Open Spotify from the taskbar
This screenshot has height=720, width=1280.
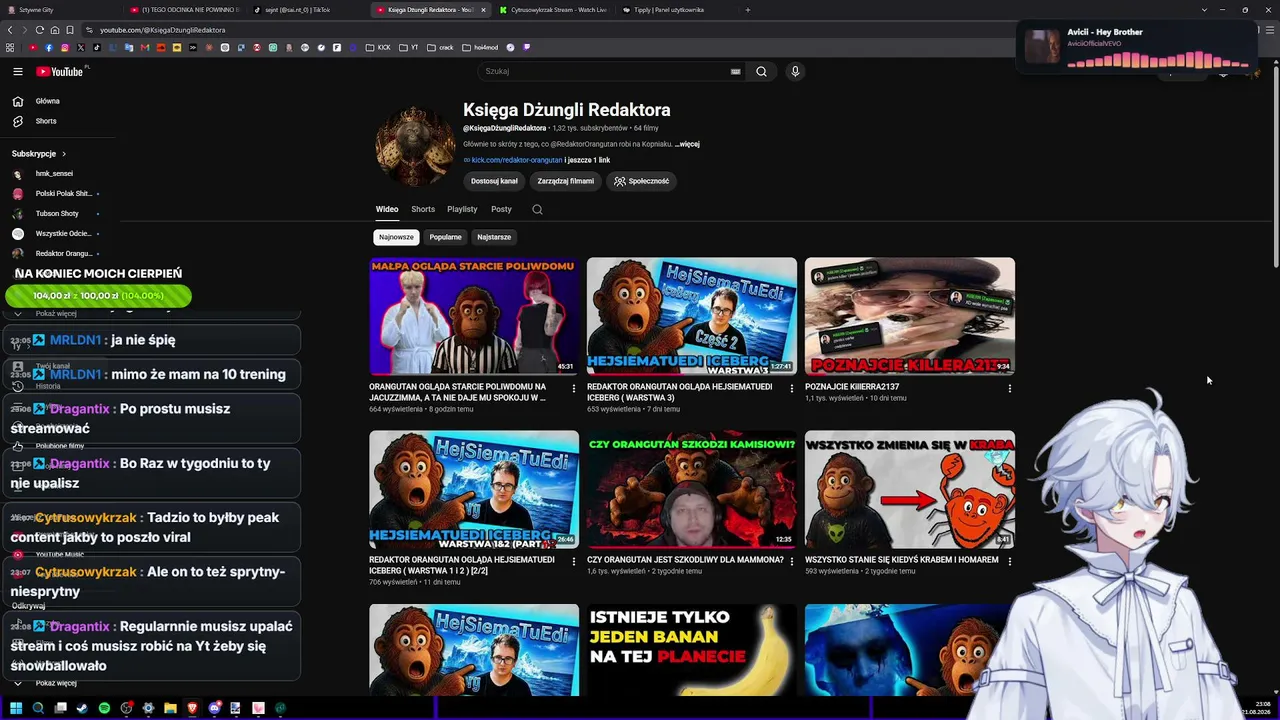[104, 708]
